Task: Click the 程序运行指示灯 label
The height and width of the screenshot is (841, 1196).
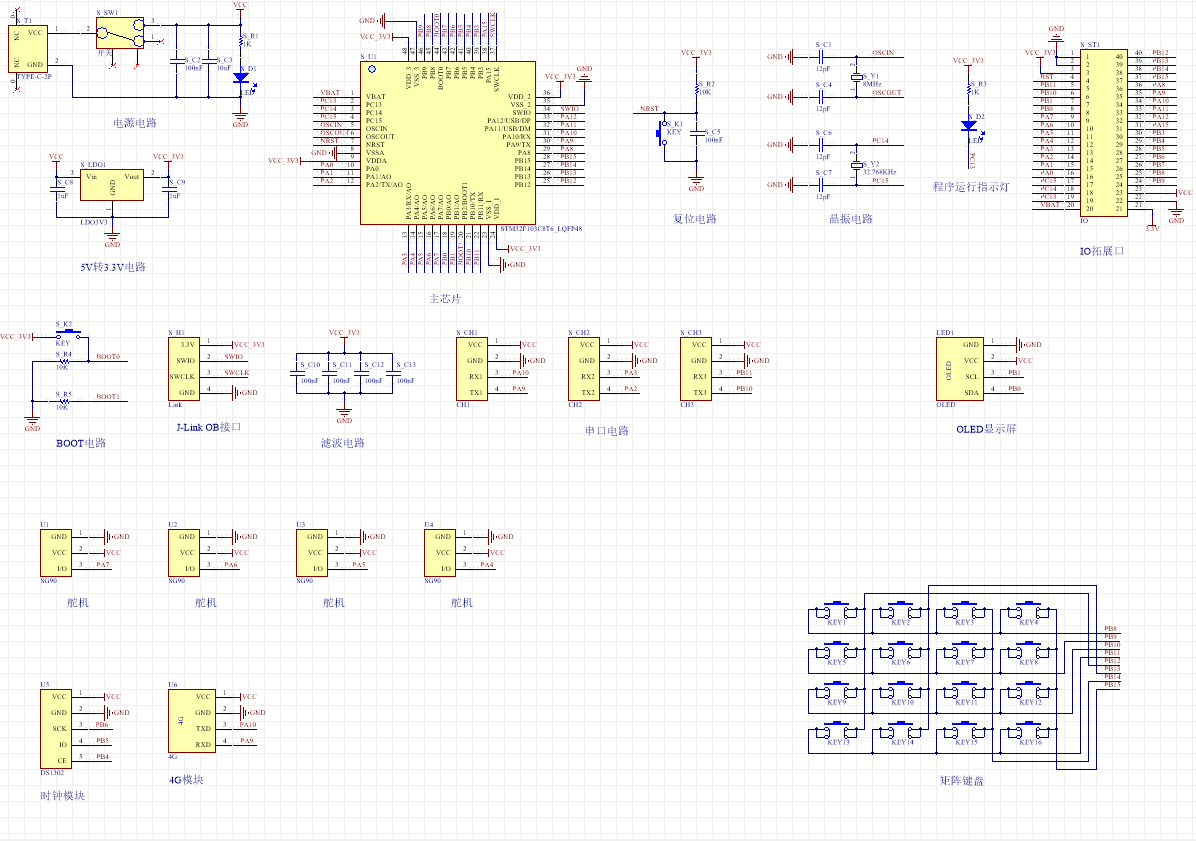Action: click(971, 187)
